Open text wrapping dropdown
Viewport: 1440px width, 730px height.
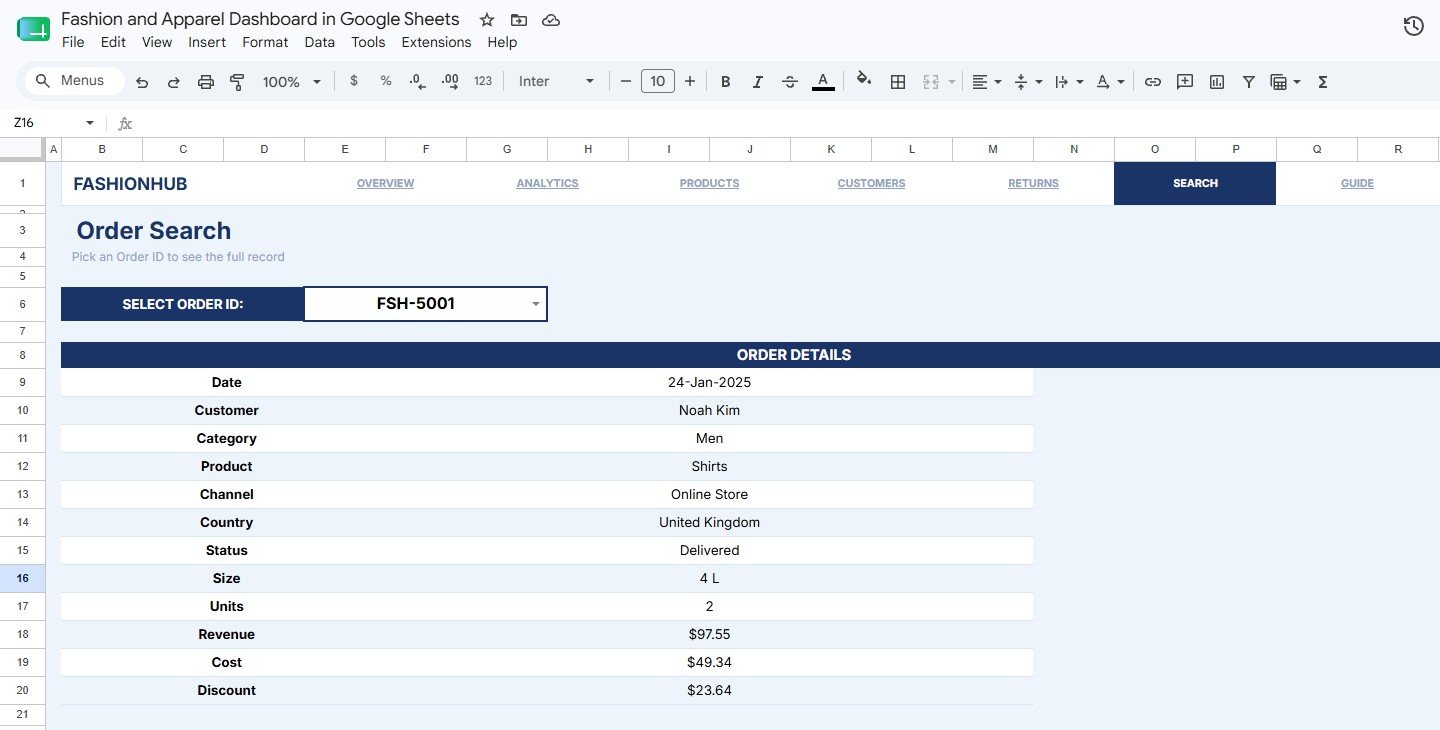pyautogui.click(x=1069, y=82)
